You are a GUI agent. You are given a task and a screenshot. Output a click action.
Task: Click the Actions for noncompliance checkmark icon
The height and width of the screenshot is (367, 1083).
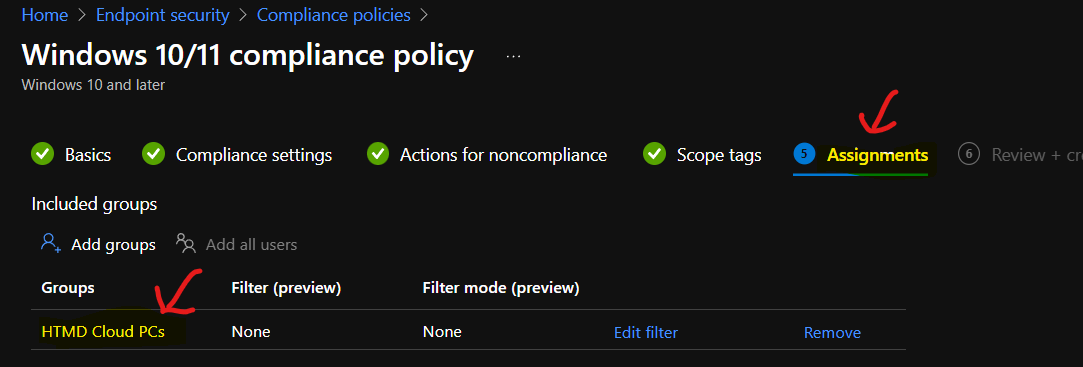(x=378, y=155)
